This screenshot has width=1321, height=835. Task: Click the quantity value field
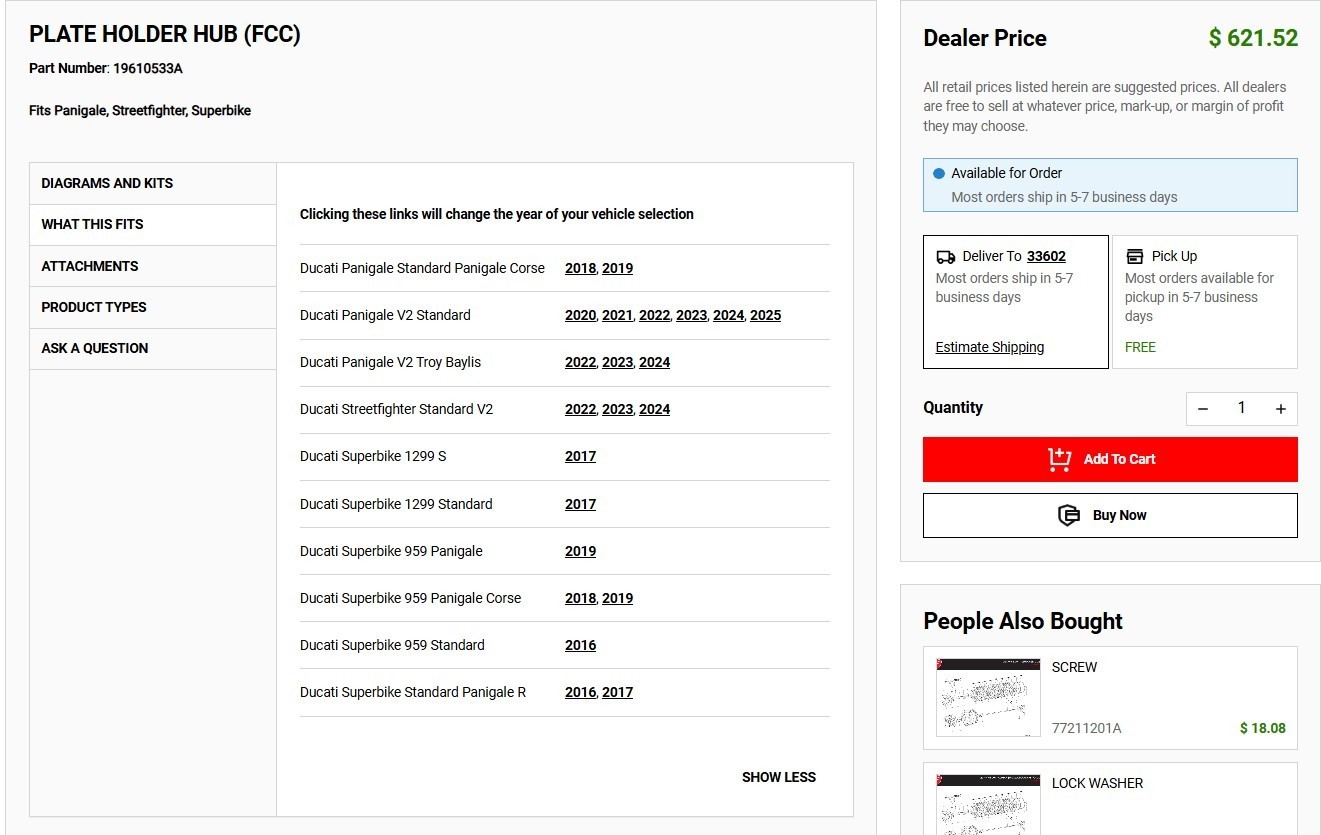pos(1242,409)
